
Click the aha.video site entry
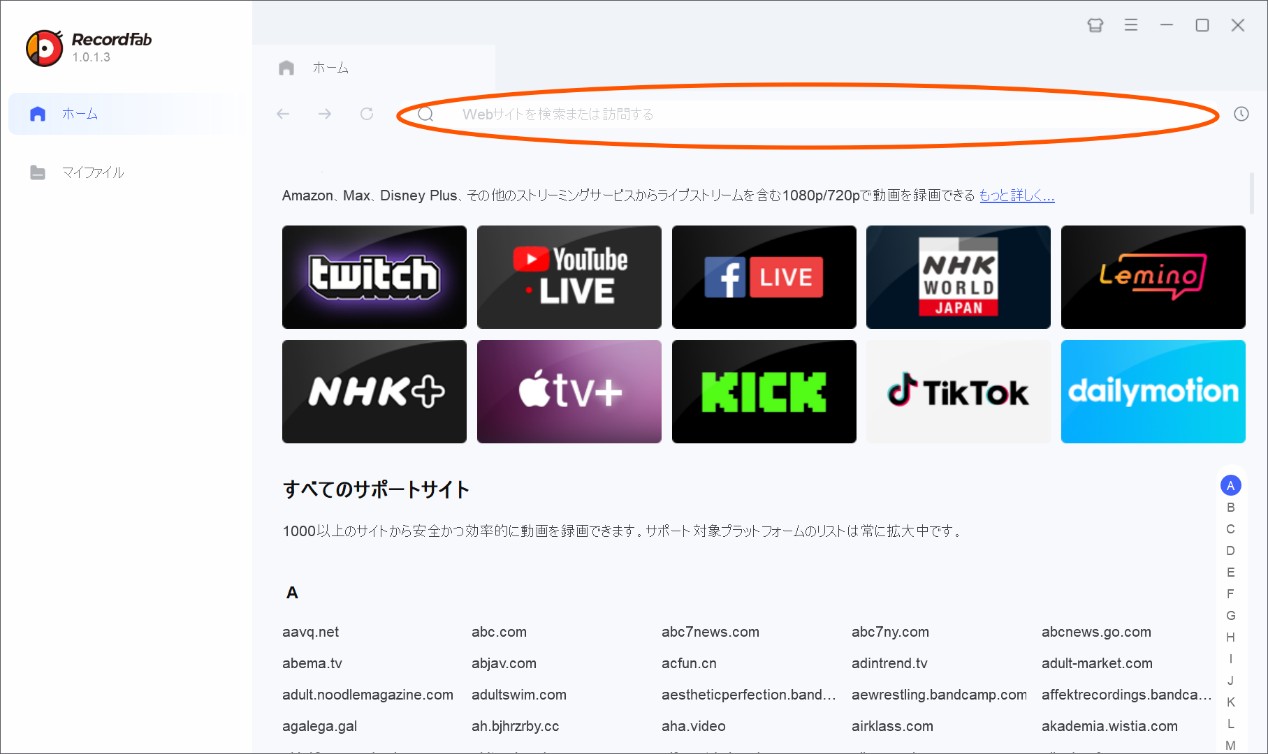[x=693, y=726]
